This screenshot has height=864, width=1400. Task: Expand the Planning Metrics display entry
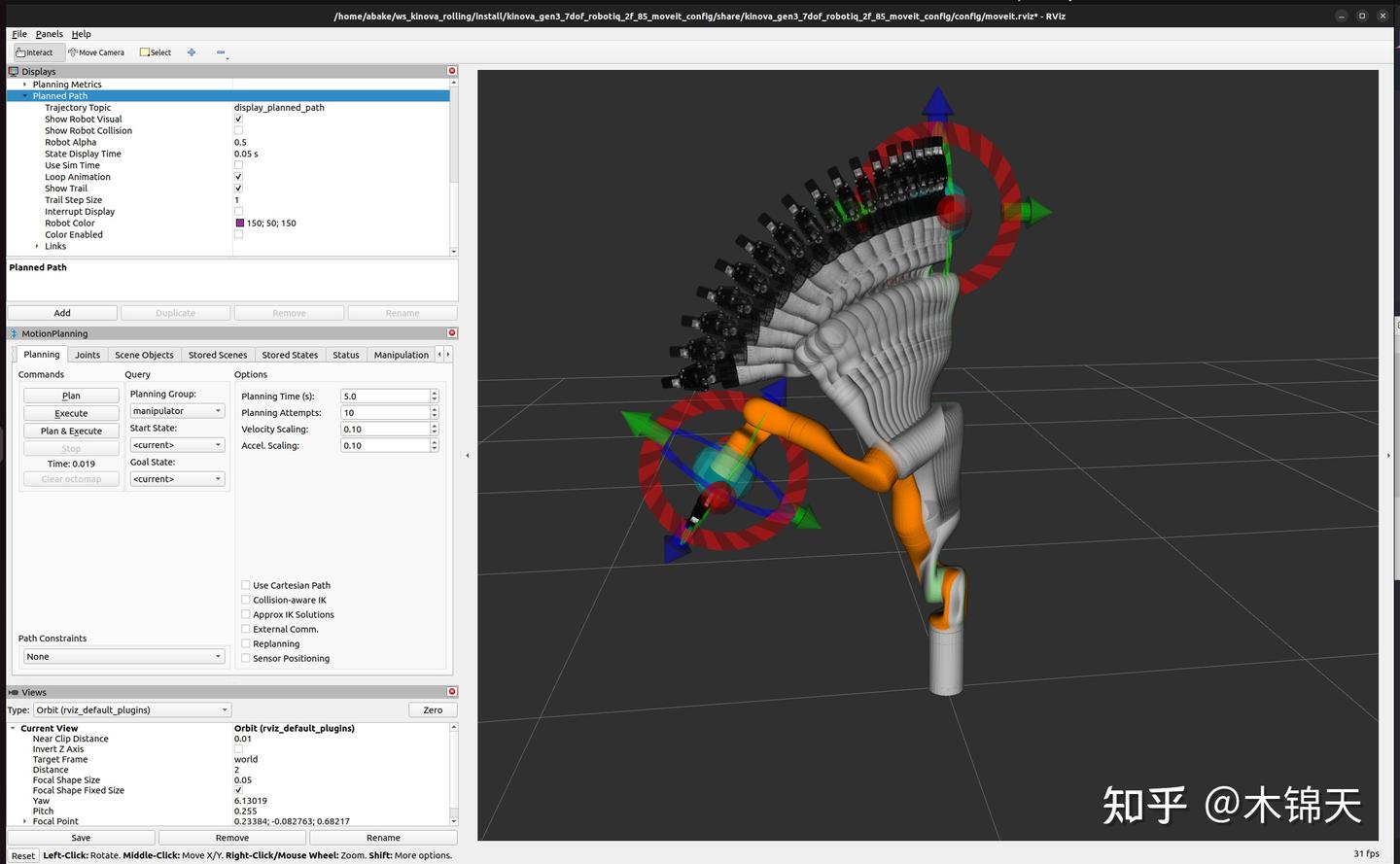pyautogui.click(x=23, y=84)
